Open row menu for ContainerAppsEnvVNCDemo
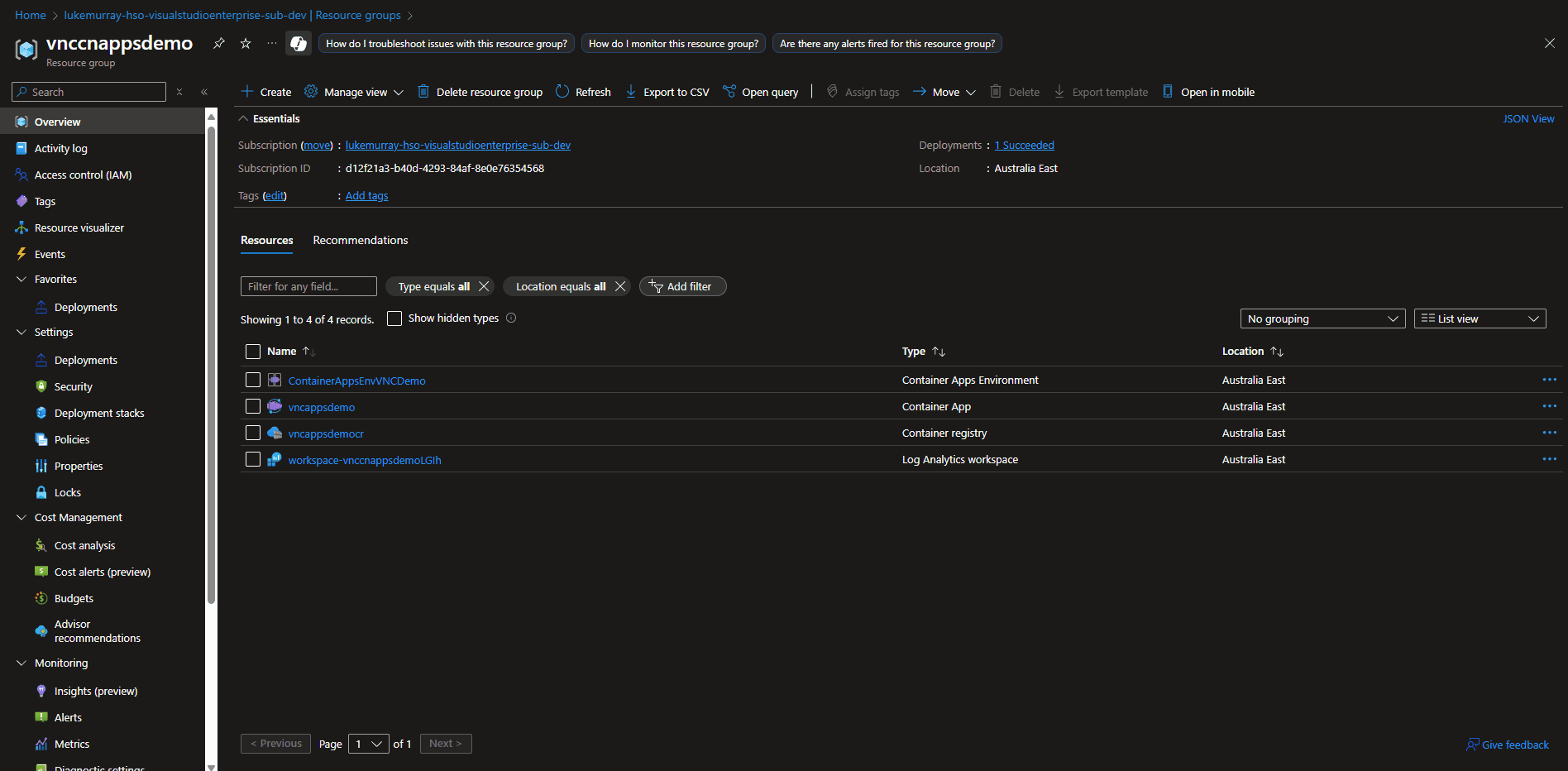 pyautogui.click(x=1549, y=380)
